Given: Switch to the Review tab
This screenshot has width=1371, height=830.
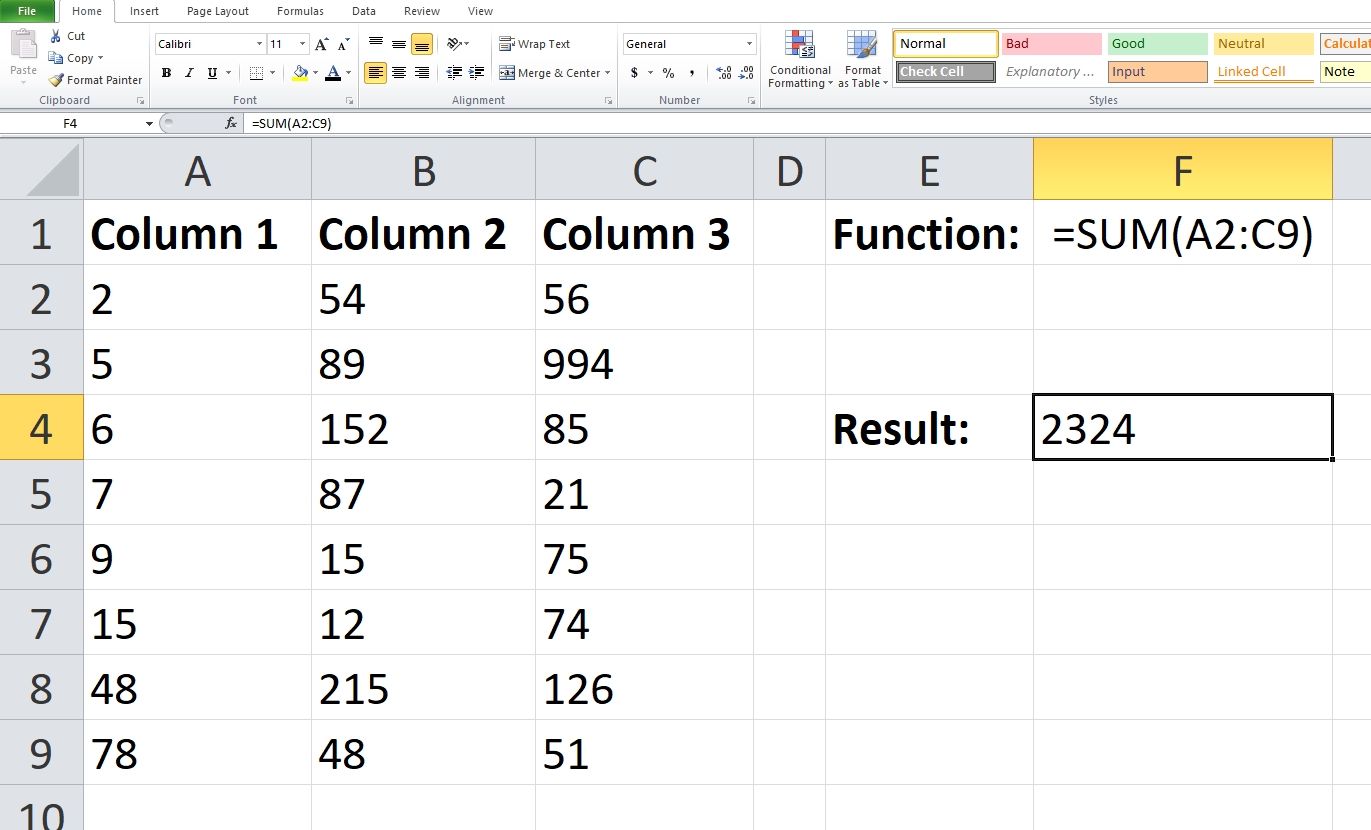Looking at the screenshot, I should tap(422, 11).
